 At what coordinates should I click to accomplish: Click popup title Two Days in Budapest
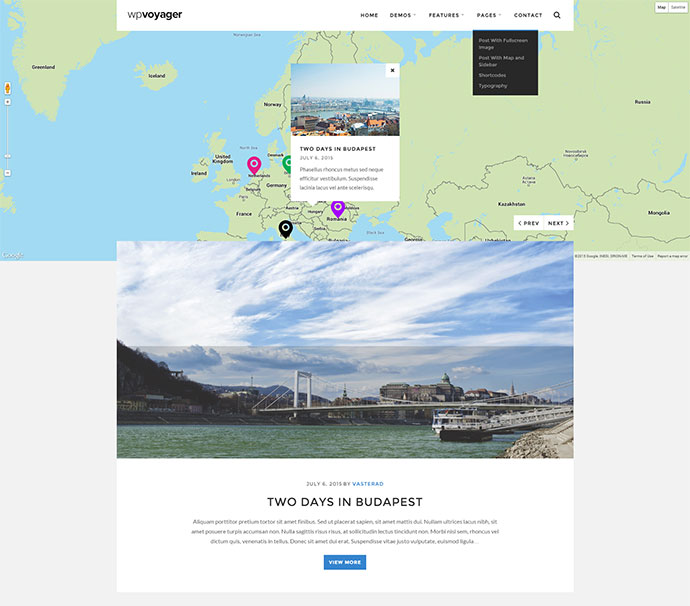coord(338,149)
